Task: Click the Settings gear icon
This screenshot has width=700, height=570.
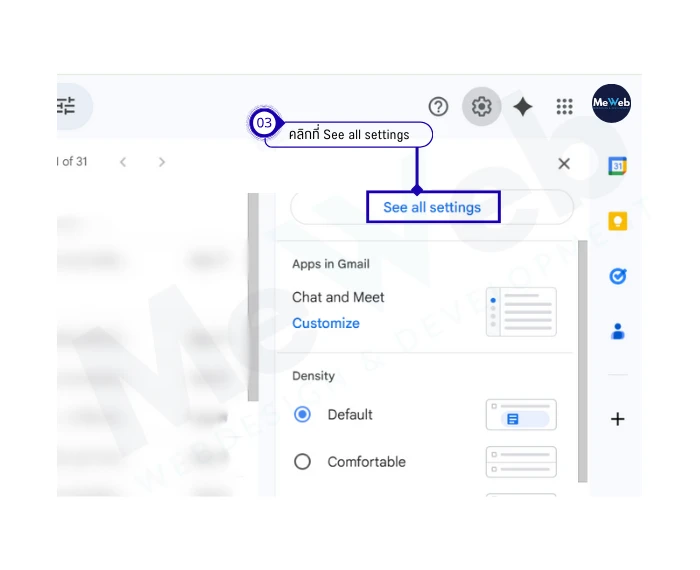Action: (x=482, y=106)
